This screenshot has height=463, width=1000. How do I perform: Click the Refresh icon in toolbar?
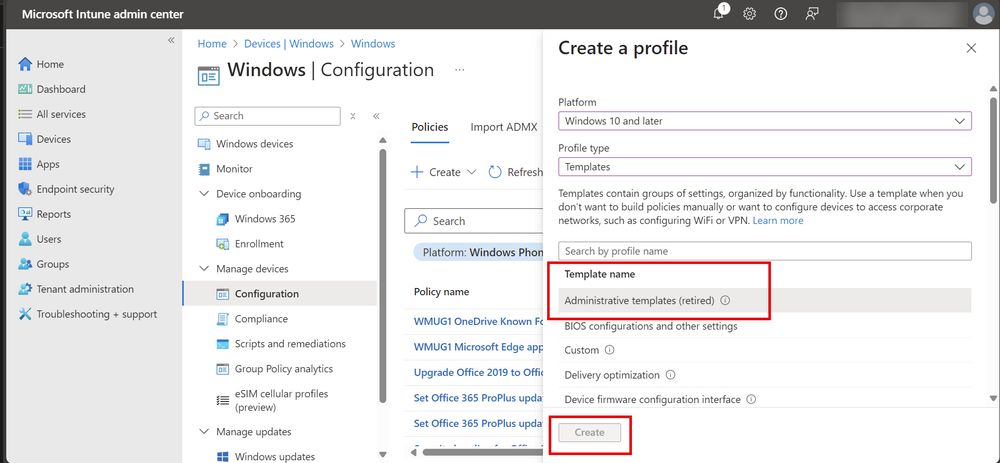click(x=495, y=172)
